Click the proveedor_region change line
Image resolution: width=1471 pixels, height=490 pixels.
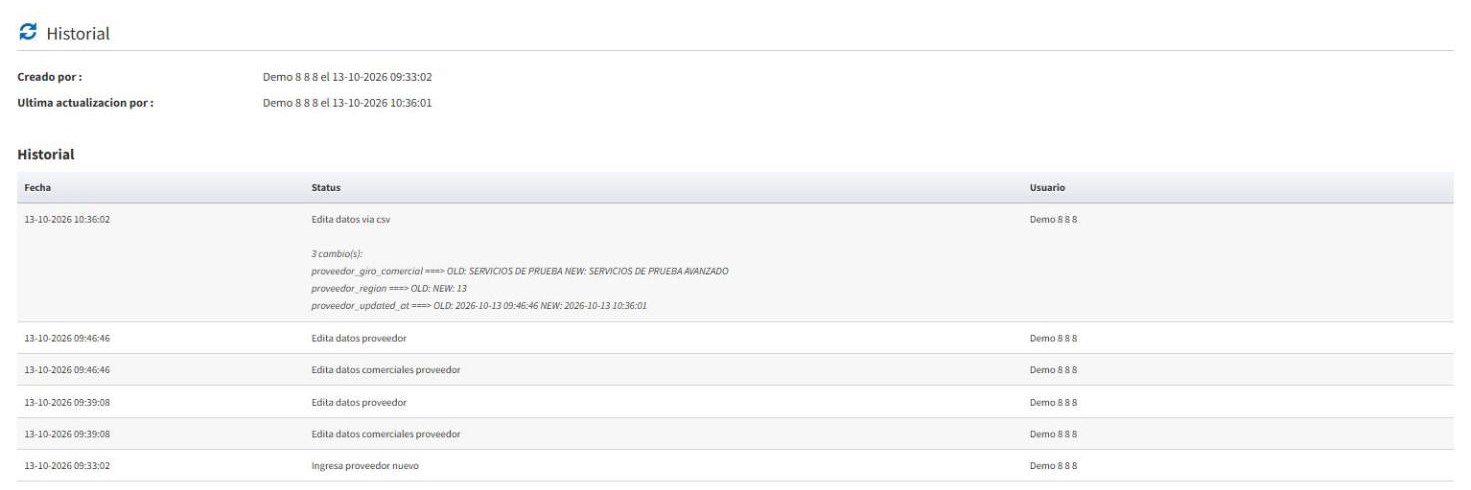pos(389,288)
